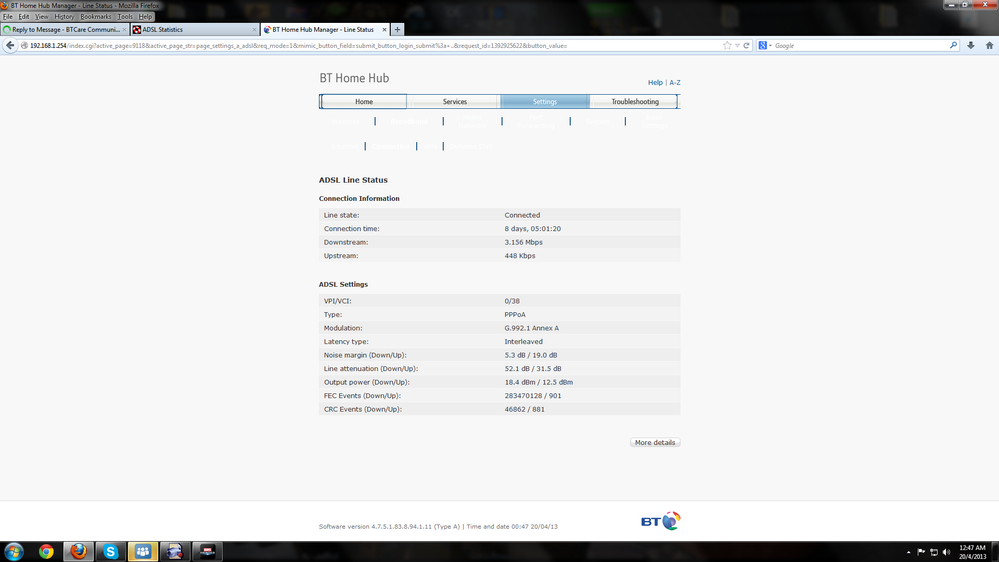Open a new tab with the plus button
The width and height of the screenshot is (999, 562).
point(397,29)
